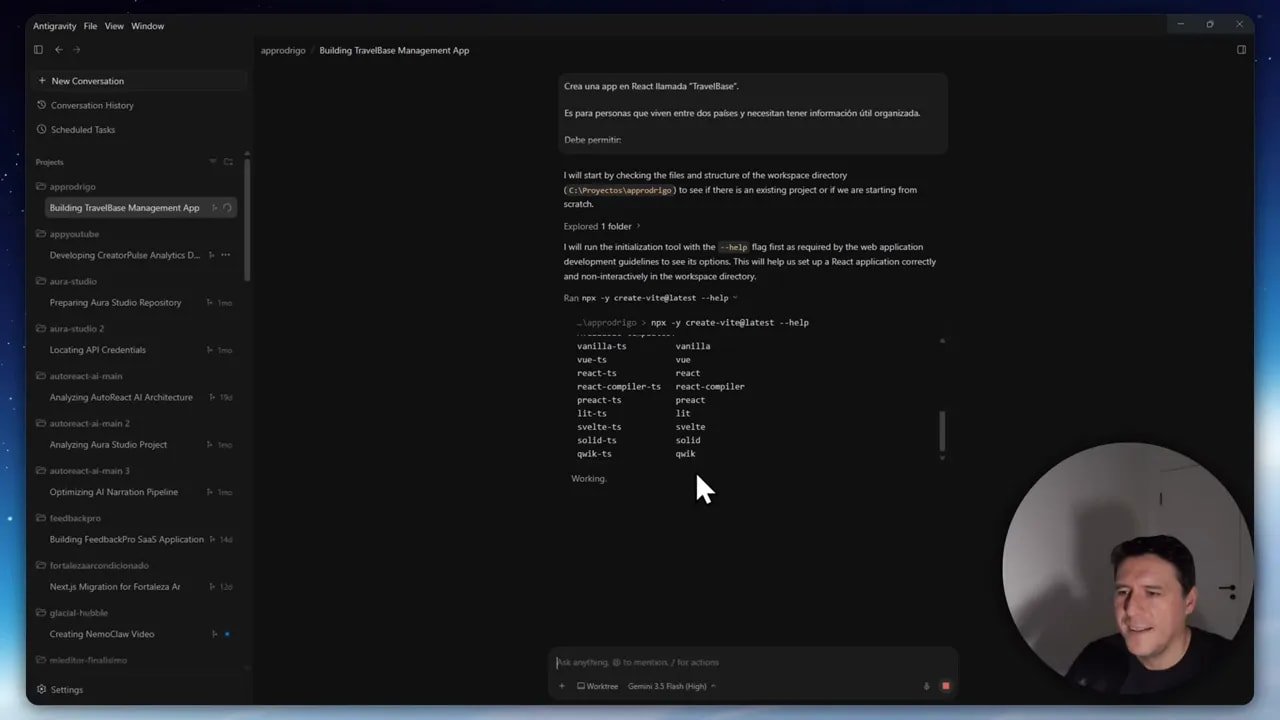The image size is (1280, 720).
Task: Click the Worktree monitor icon
Action: coord(581,686)
